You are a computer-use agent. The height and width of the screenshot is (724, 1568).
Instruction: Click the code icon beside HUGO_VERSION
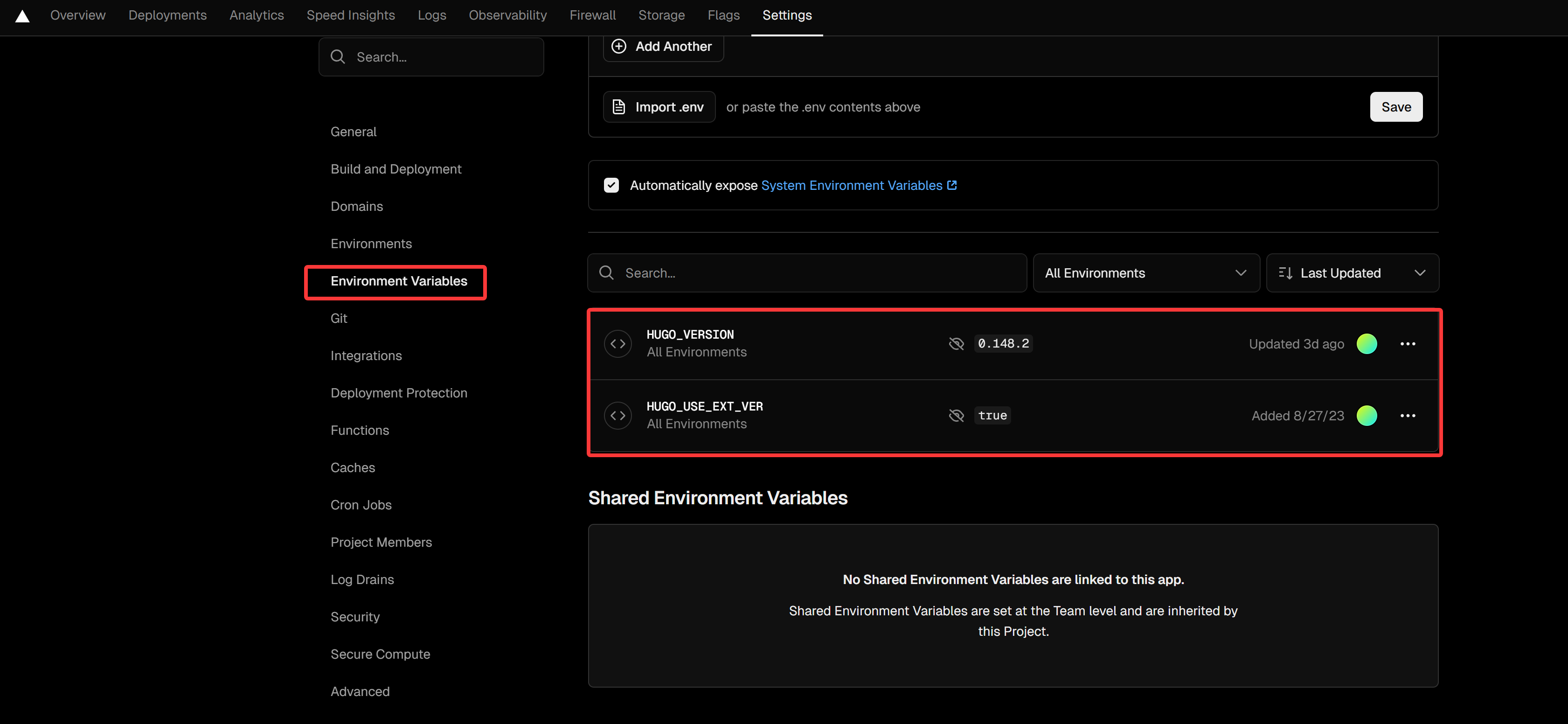617,343
